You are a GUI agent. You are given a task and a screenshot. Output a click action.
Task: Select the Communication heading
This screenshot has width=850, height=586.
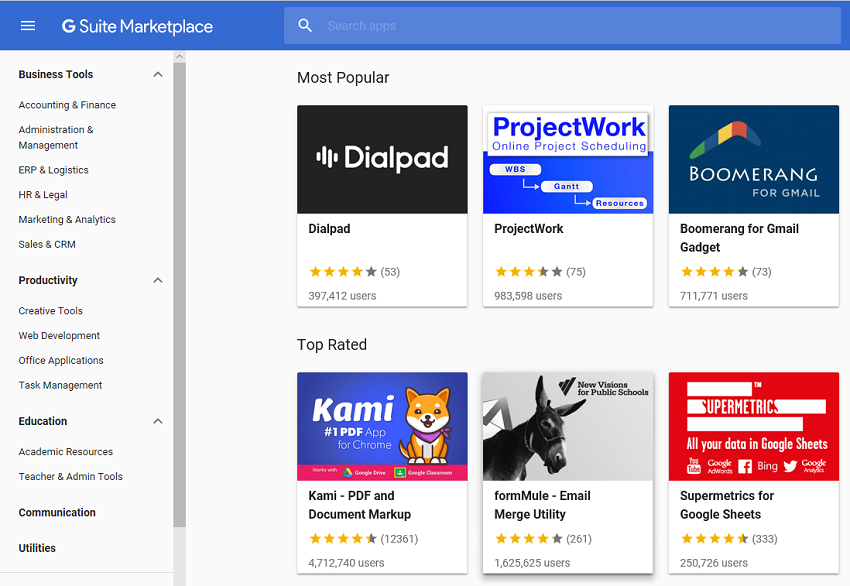[x=57, y=512]
